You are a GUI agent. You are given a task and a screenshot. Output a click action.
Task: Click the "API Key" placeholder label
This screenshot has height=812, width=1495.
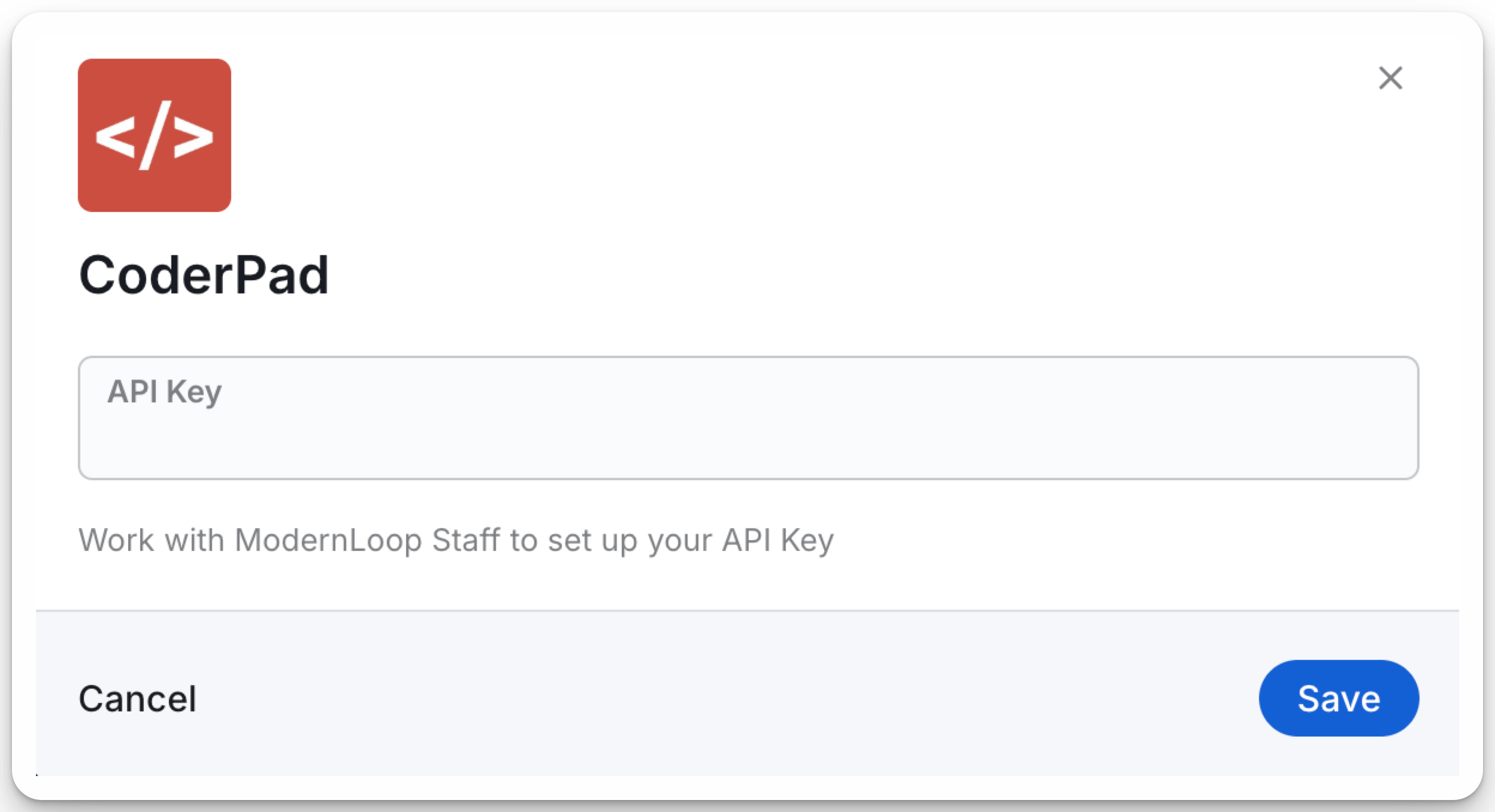[x=165, y=392]
